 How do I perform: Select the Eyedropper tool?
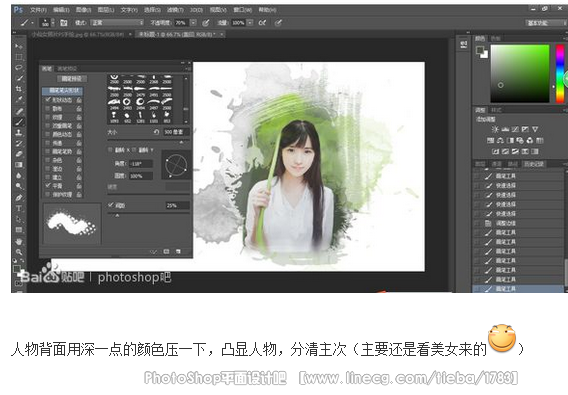tap(18, 99)
